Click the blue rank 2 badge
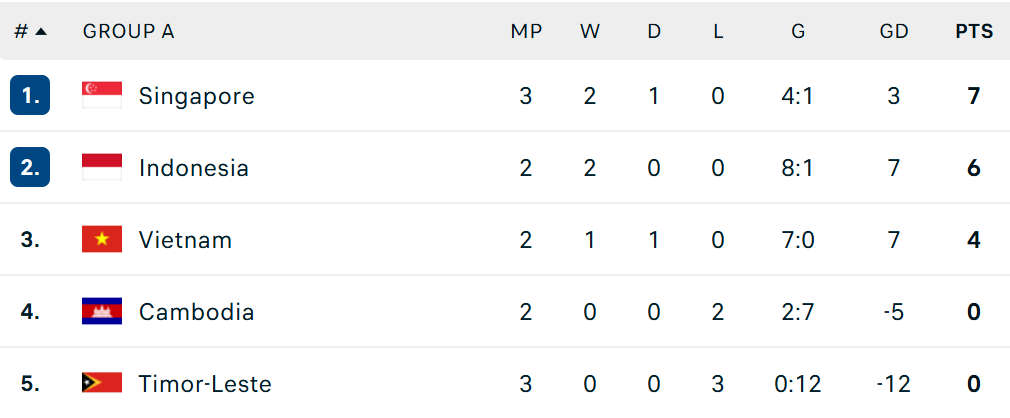 click(30, 167)
